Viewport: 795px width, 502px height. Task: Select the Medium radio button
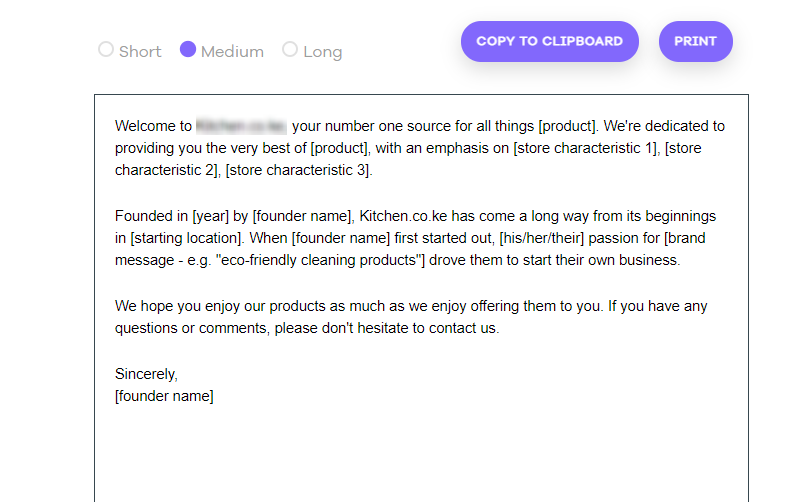point(188,49)
